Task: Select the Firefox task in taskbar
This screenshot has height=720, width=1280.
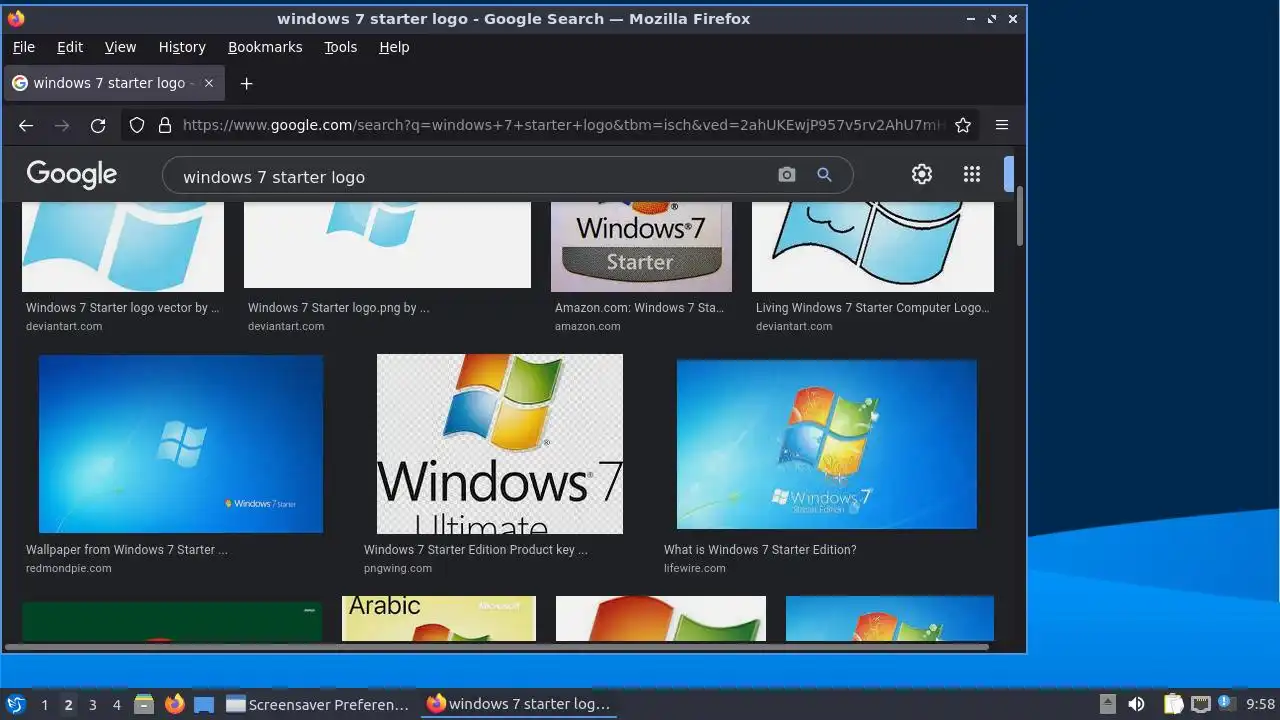Action: [x=520, y=704]
